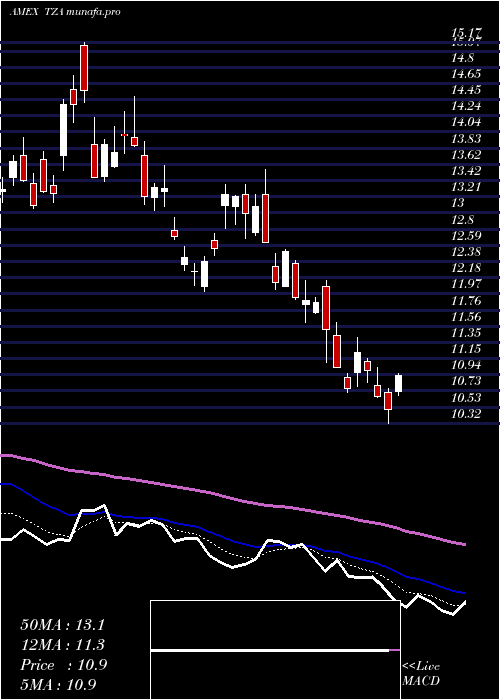This screenshot has width=500, height=700.
Task: Click the 12.38 price axis label
Action: click(466, 252)
